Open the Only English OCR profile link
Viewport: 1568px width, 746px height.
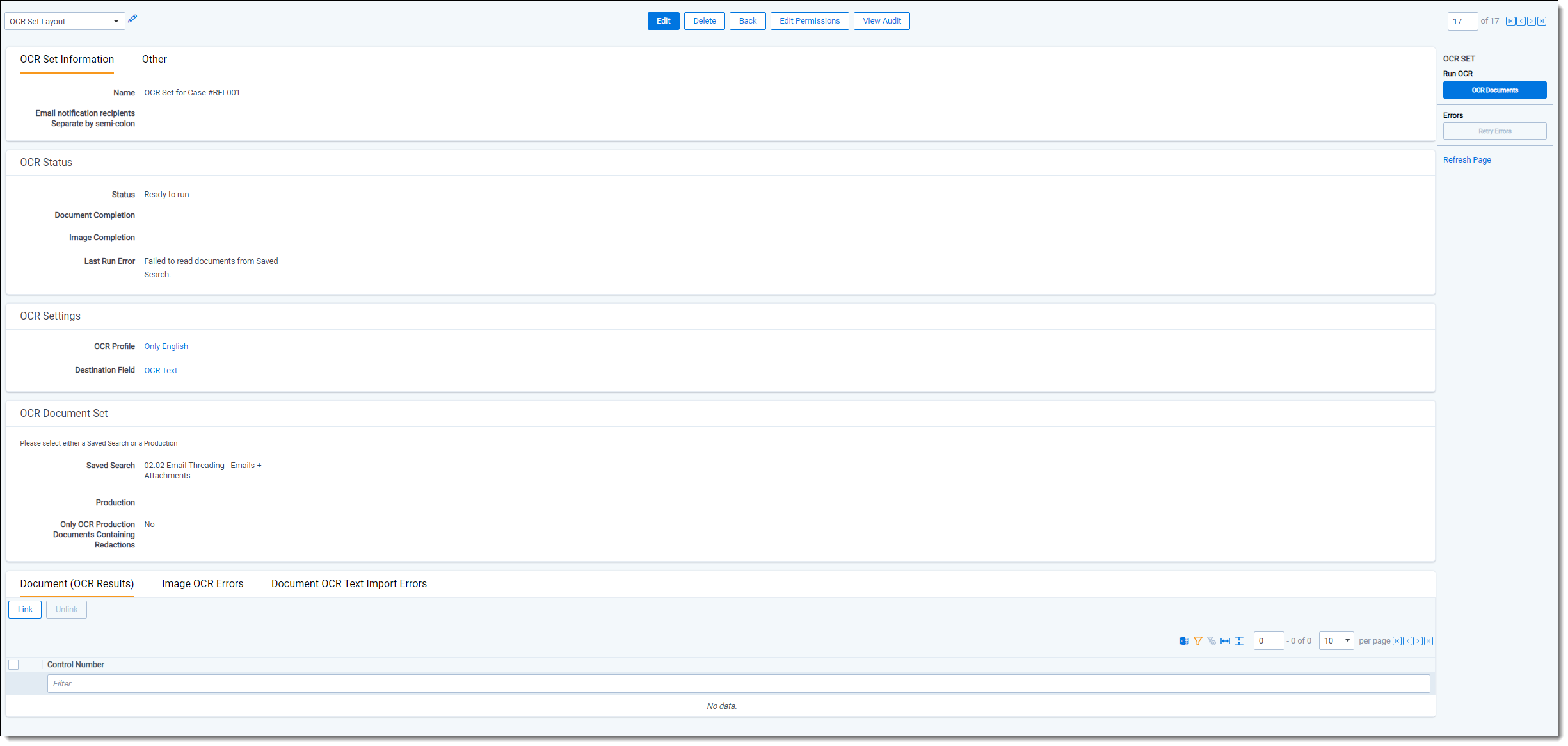click(x=166, y=347)
